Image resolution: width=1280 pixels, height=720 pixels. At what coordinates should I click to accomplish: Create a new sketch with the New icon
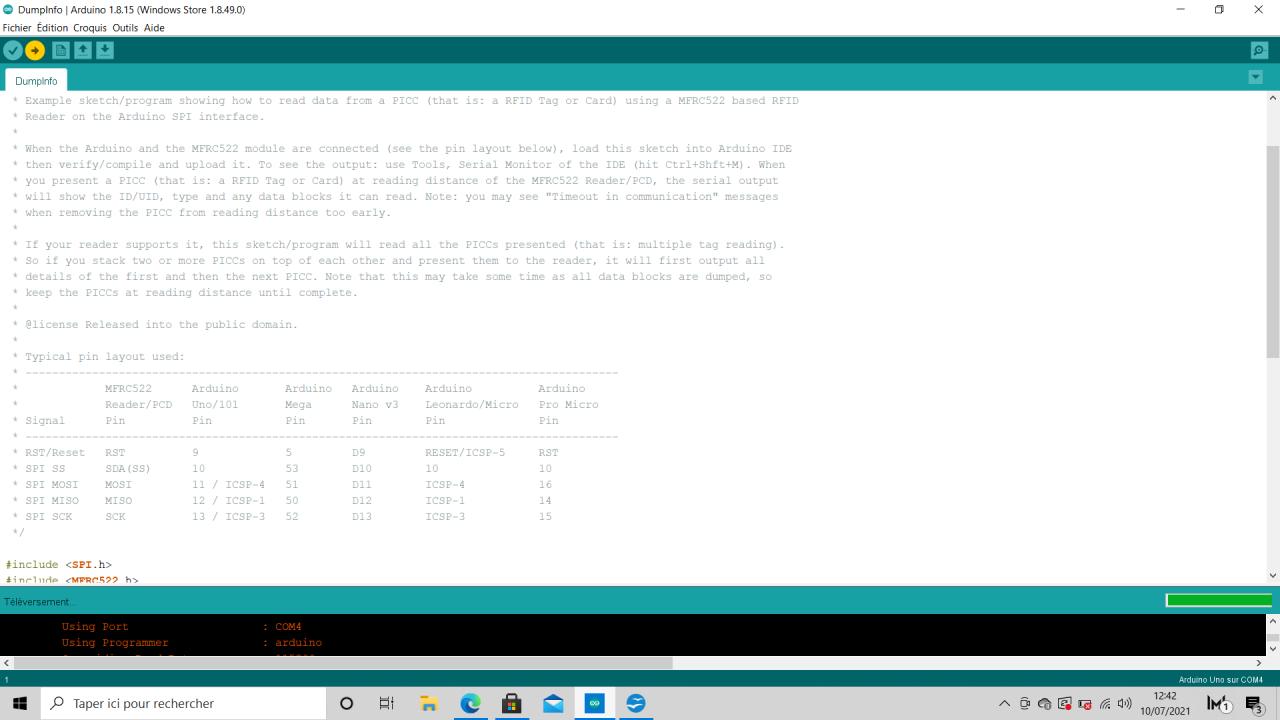click(x=61, y=50)
